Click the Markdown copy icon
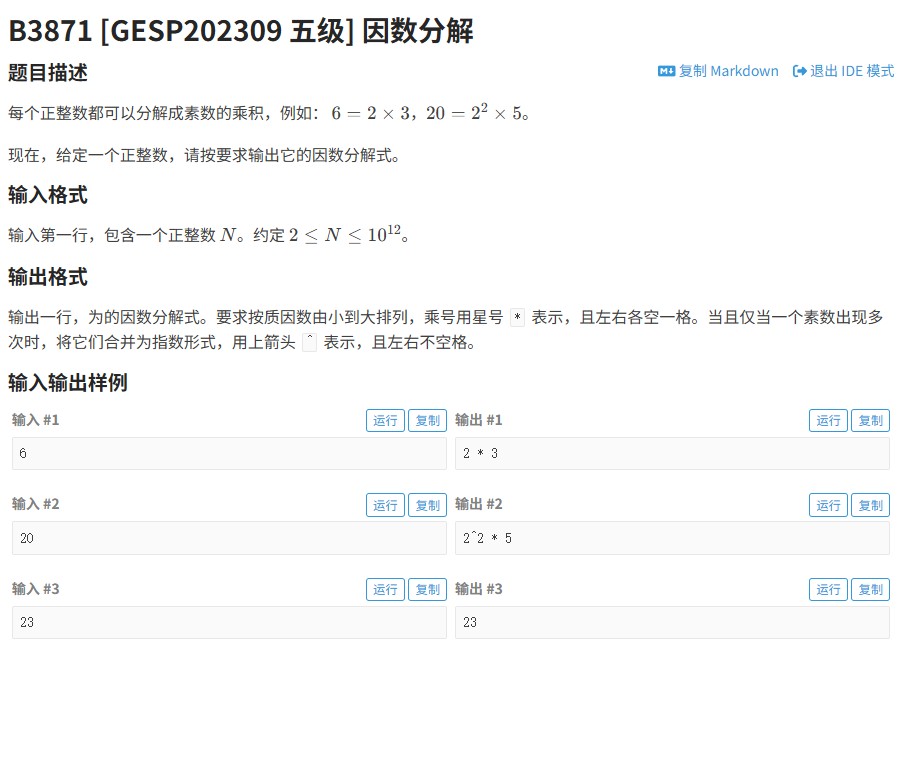911x765 pixels. (666, 71)
